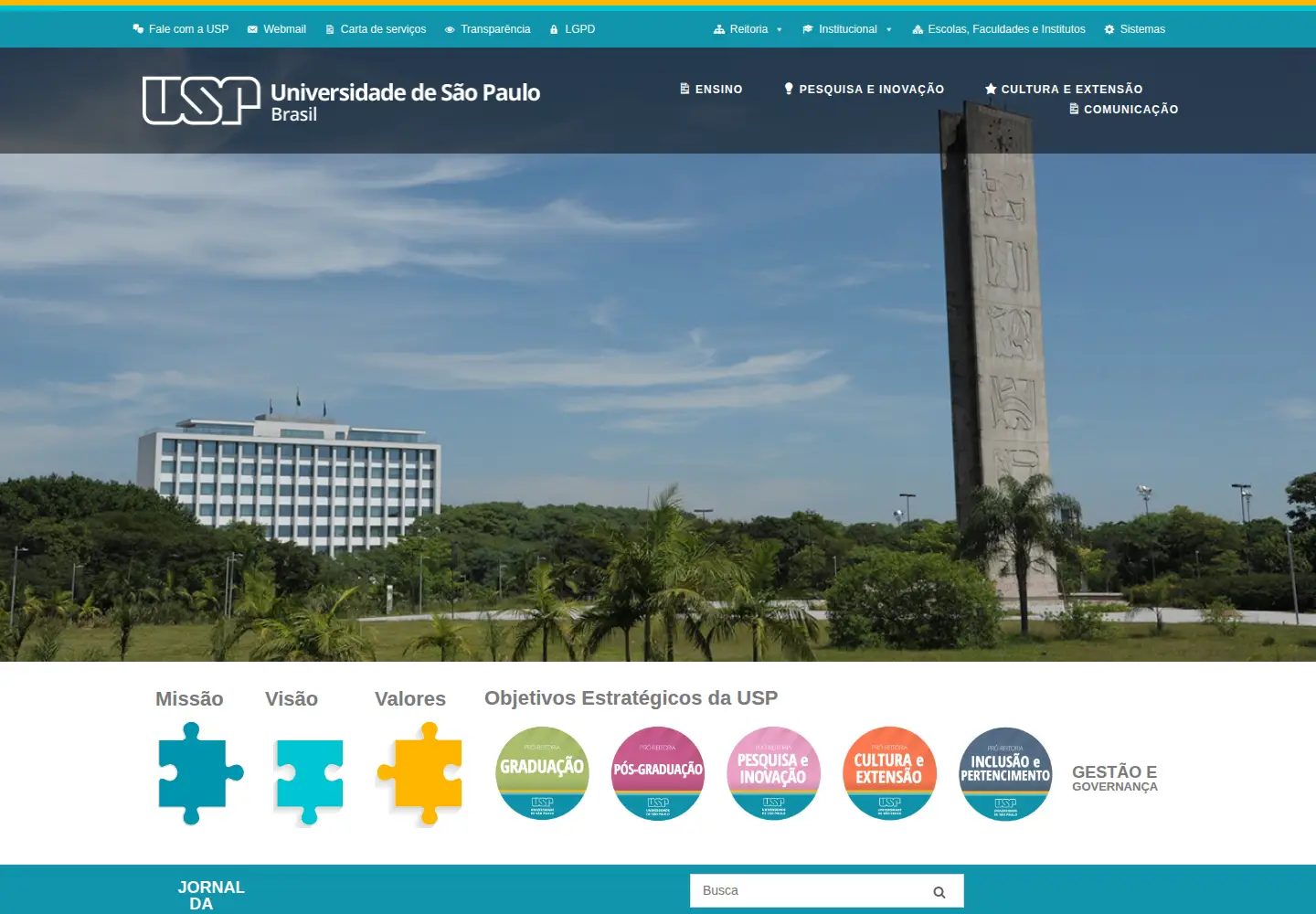
Task: Click the Visão heading text
Action: click(x=292, y=699)
